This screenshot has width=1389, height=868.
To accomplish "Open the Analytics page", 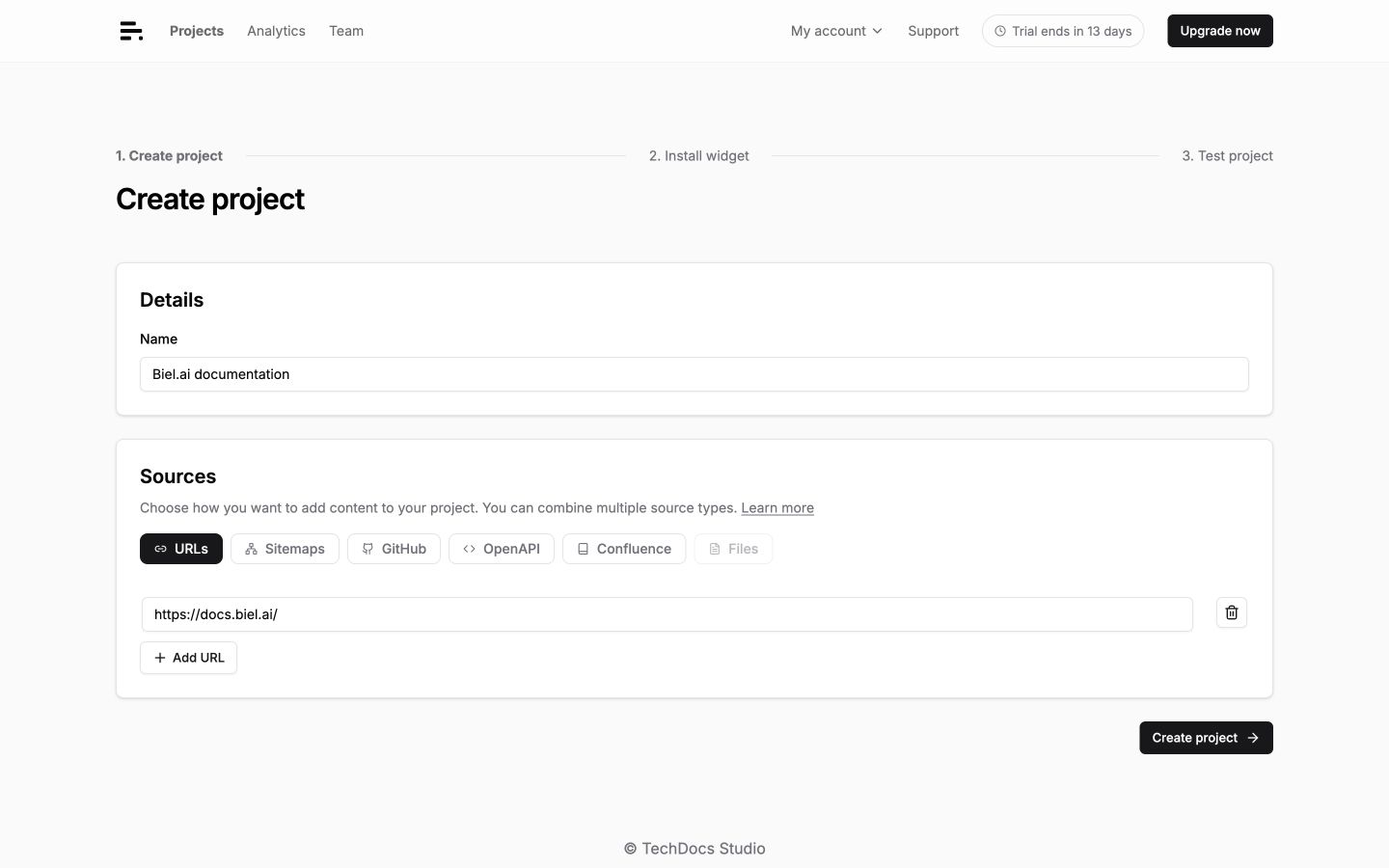I will (x=276, y=31).
